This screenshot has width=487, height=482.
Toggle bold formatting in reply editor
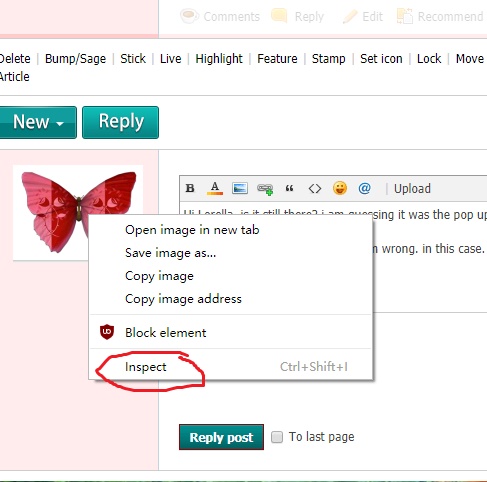[190, 188]
